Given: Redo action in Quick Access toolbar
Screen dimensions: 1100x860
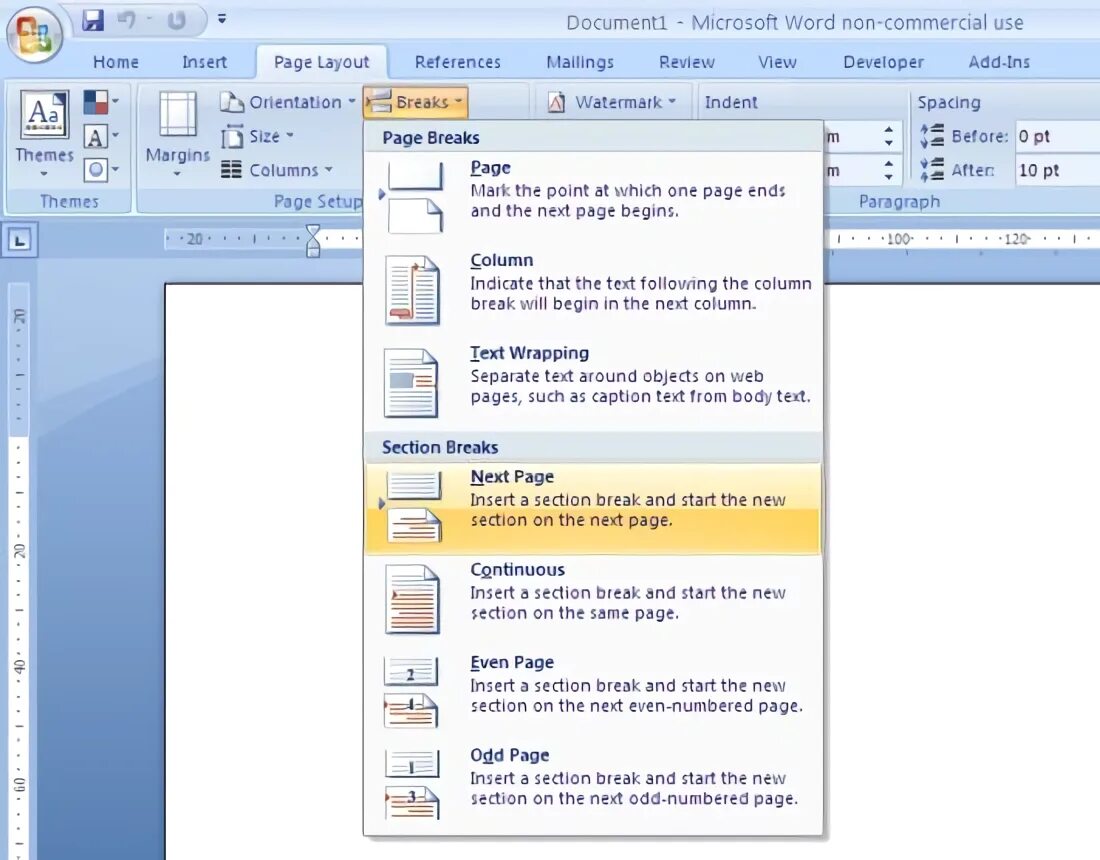Looking at the screenshot, I should [x=177, y=20].
